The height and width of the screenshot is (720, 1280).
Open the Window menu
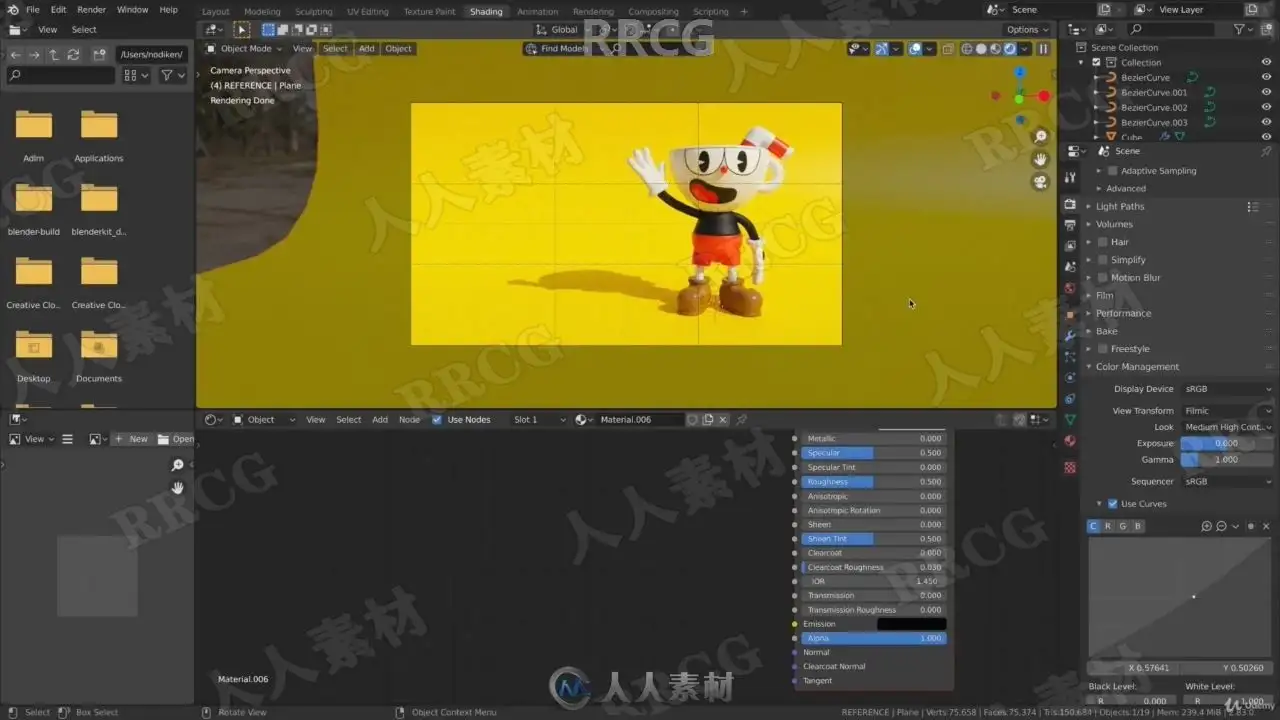[132, 10]
